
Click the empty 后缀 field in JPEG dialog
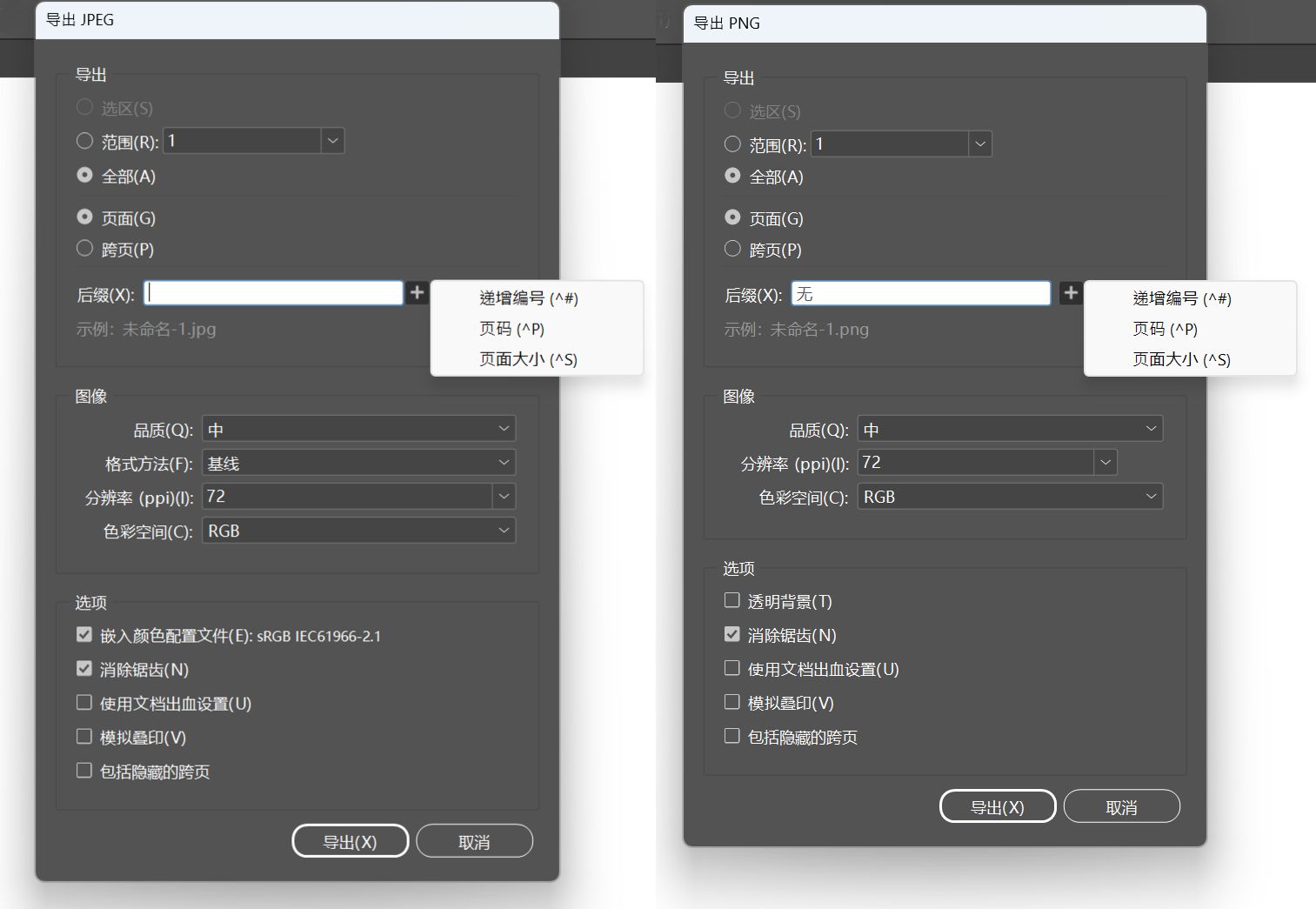point(272,293)
